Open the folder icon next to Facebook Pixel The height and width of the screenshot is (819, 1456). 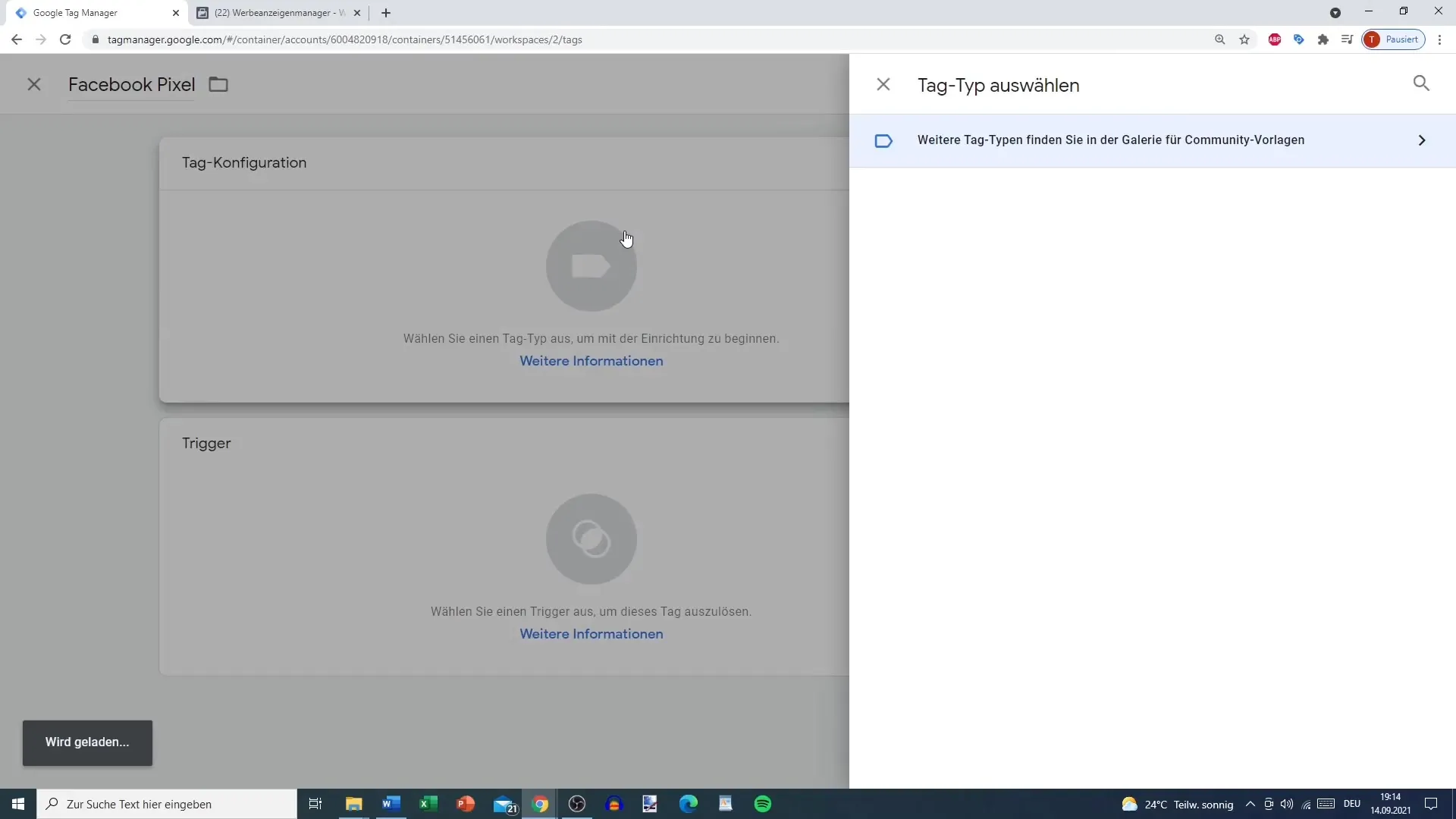(x=218, y=84)
